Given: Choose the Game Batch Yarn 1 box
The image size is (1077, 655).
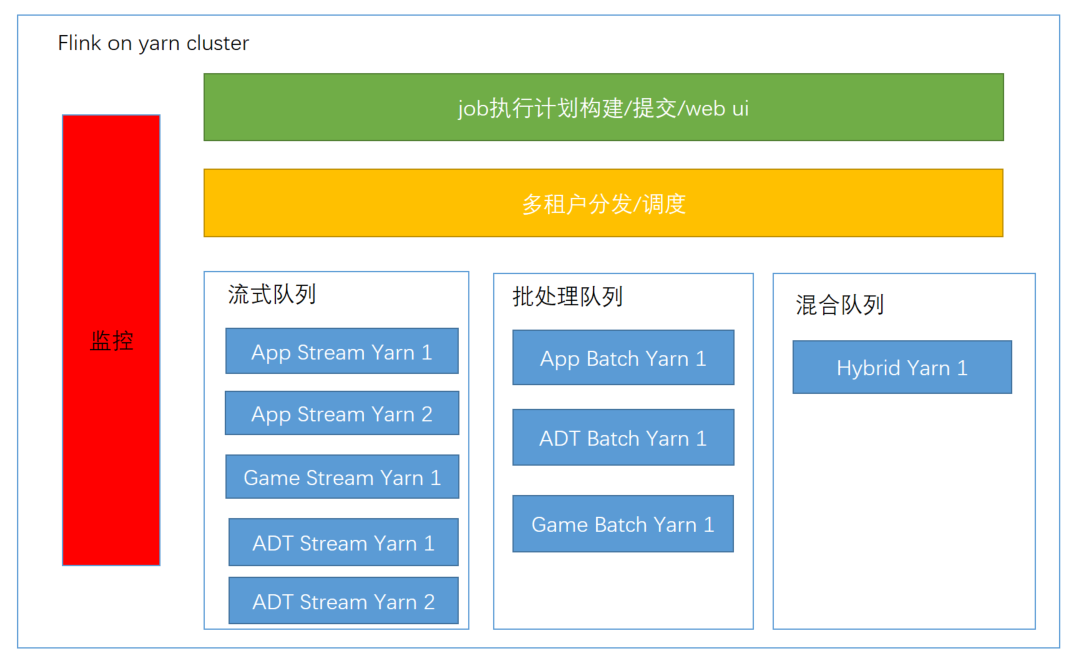Looking at the screenshot, I should coord(623,524).
